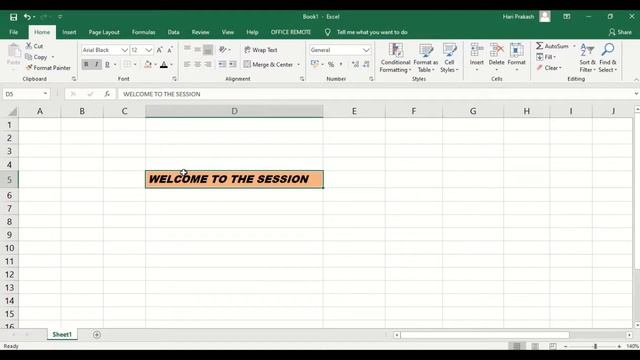
Task: Open Find & Select menu
Action: click(x=608, y=58)
